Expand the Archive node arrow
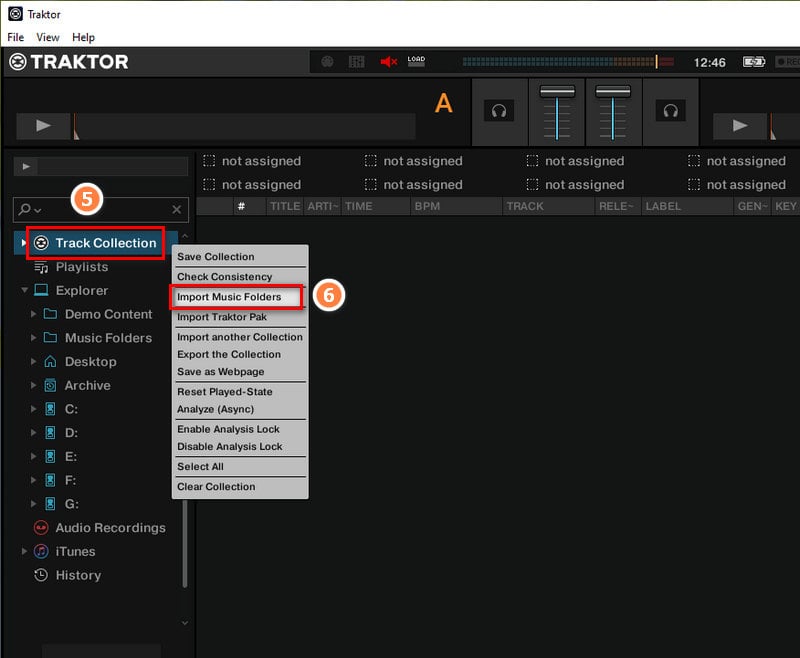800x658 pixels. point(33,385)
